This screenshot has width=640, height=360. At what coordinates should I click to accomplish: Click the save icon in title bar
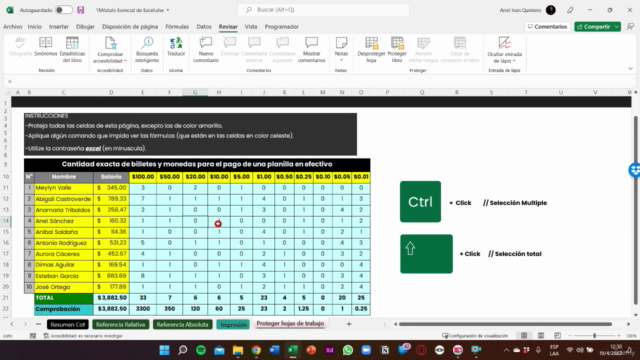(x=81, y=10)
